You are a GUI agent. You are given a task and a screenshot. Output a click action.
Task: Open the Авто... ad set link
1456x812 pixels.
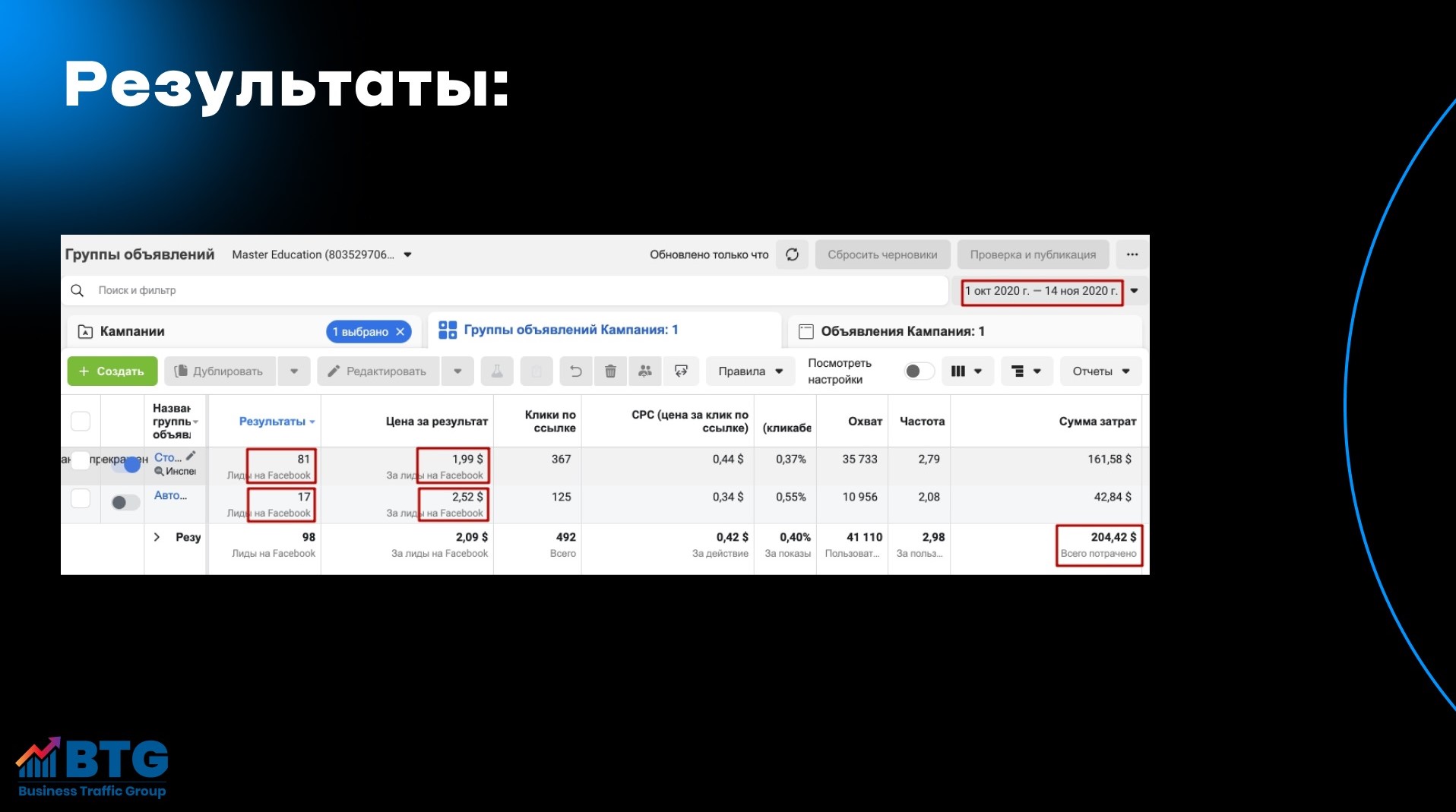tap(170, 495)
